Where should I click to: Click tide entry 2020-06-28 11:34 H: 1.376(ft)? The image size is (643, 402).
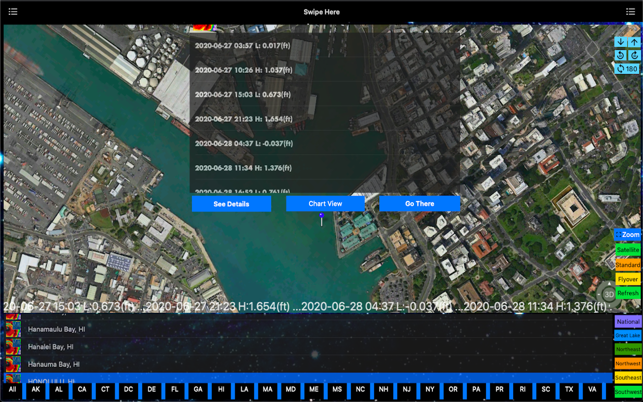243,168
